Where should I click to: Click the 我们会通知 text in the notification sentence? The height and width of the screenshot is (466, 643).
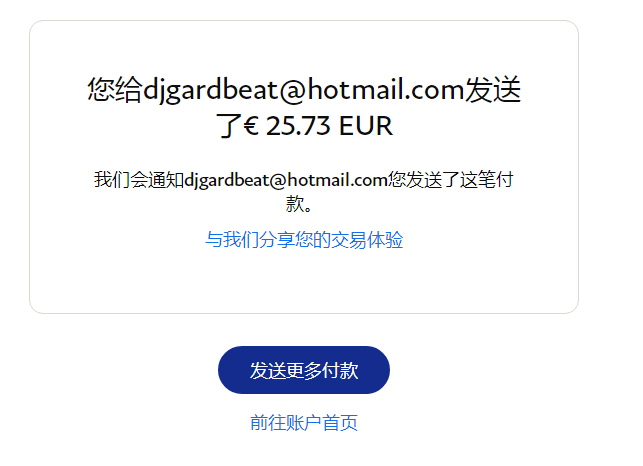pyautogui.click(x=139, y=180)
